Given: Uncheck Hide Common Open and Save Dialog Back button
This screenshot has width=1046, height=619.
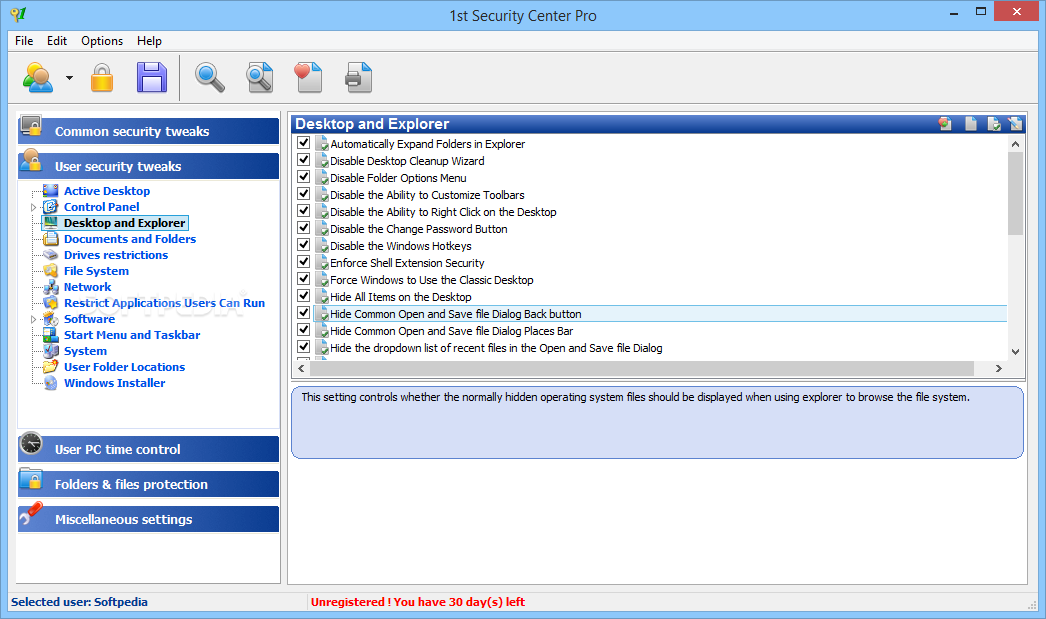Looking at the screenshot, I should 304,313.
